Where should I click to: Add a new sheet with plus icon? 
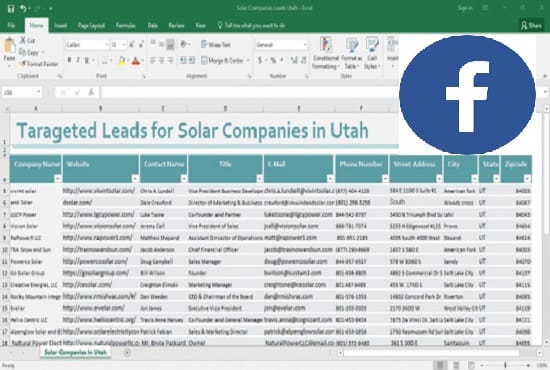[127, 352]
